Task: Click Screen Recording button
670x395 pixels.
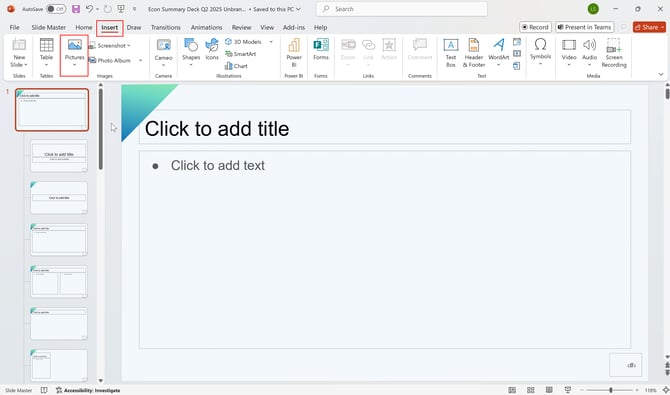Action: tap(614, 53)
